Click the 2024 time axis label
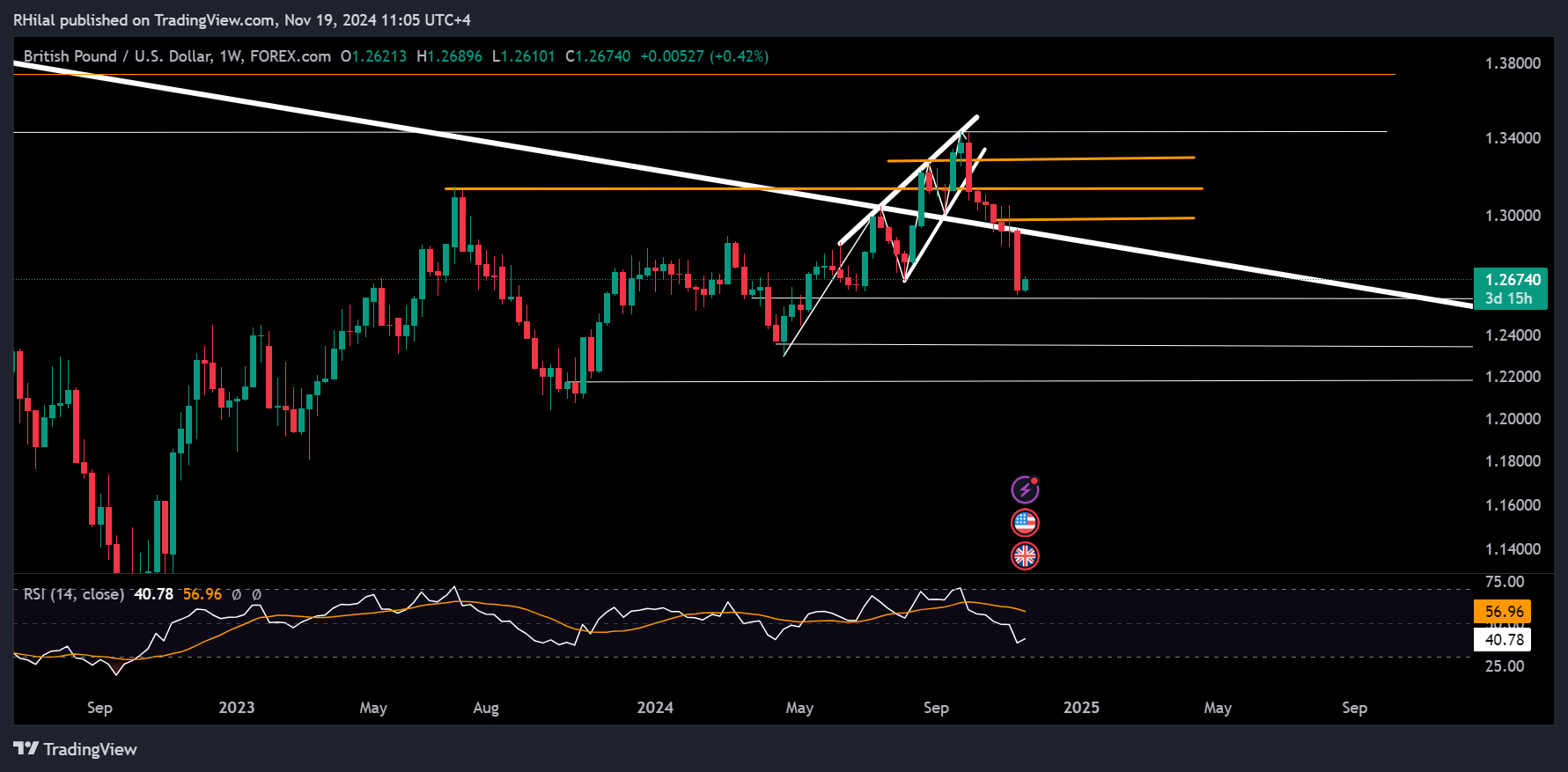Viewport: 1568px width, 772px height. click(x=655, y=708)
